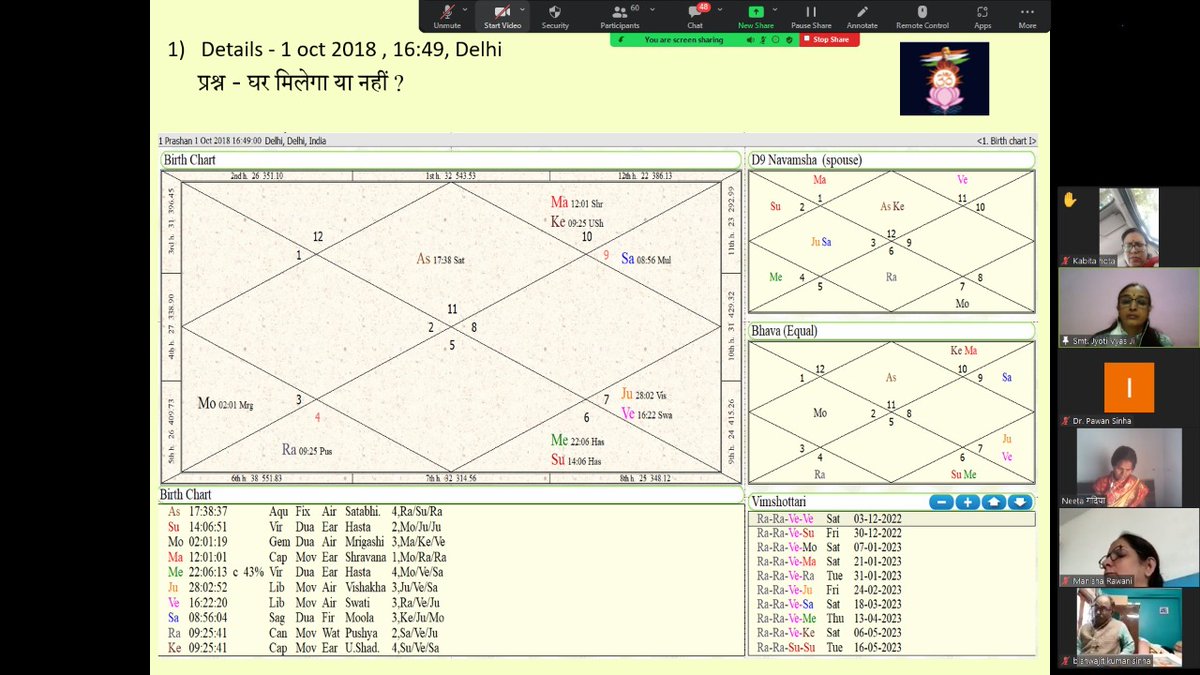1200x675 pixels.
Task: Click the '<1. Birth chart I>' label
Action: [x=1007, y=141]
